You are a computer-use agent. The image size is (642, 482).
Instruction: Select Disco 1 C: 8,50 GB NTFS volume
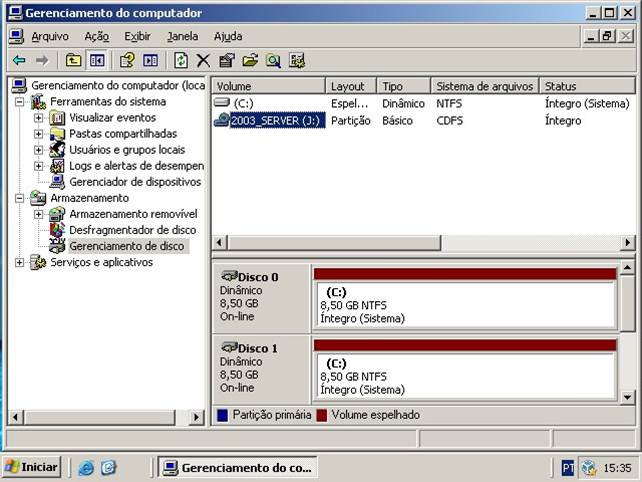pyautogui.click(x=466, y=376)
